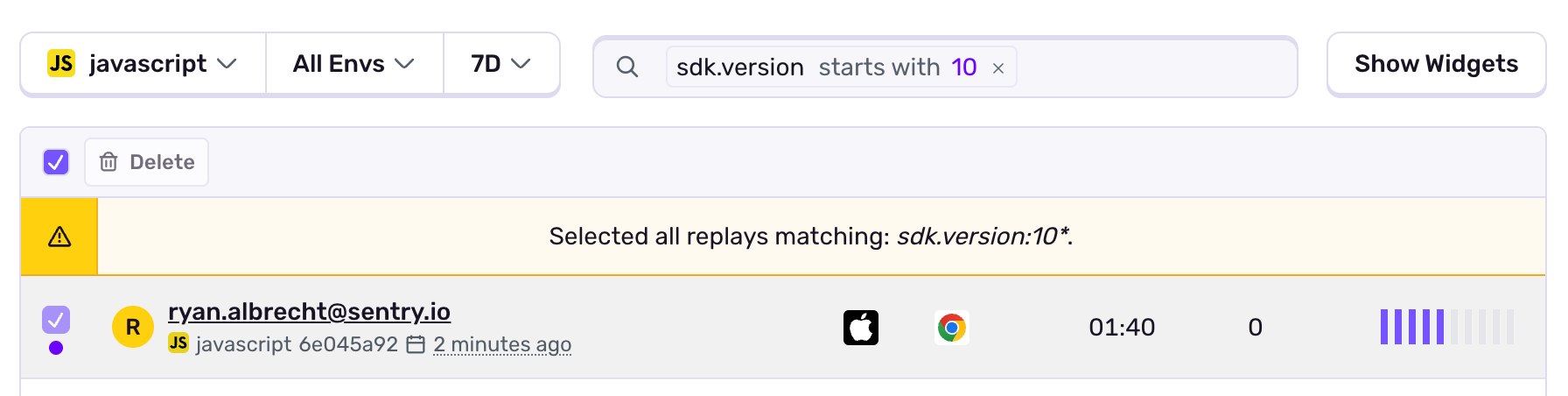Click the Apple OS icon in replay row
The width and height of the screenshot is (1568, 396).
pyautogui.click(x=861, y=328)
